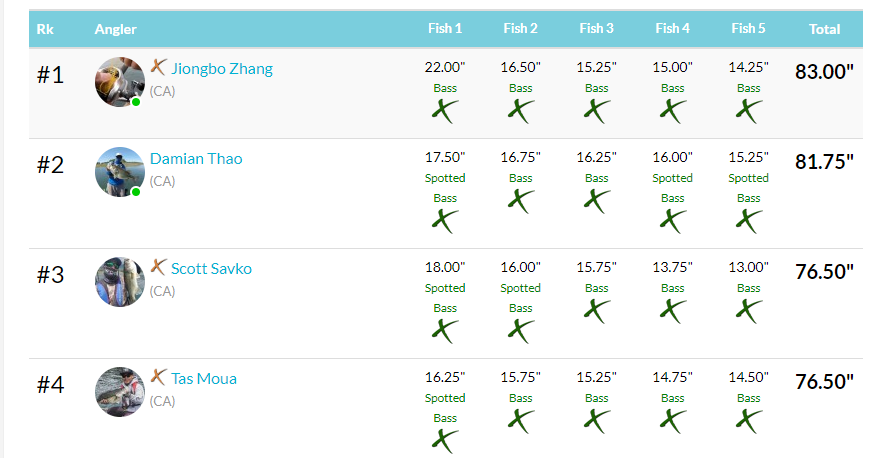Open Tas Moua's Fish 2 photo icon

(521, 421)
